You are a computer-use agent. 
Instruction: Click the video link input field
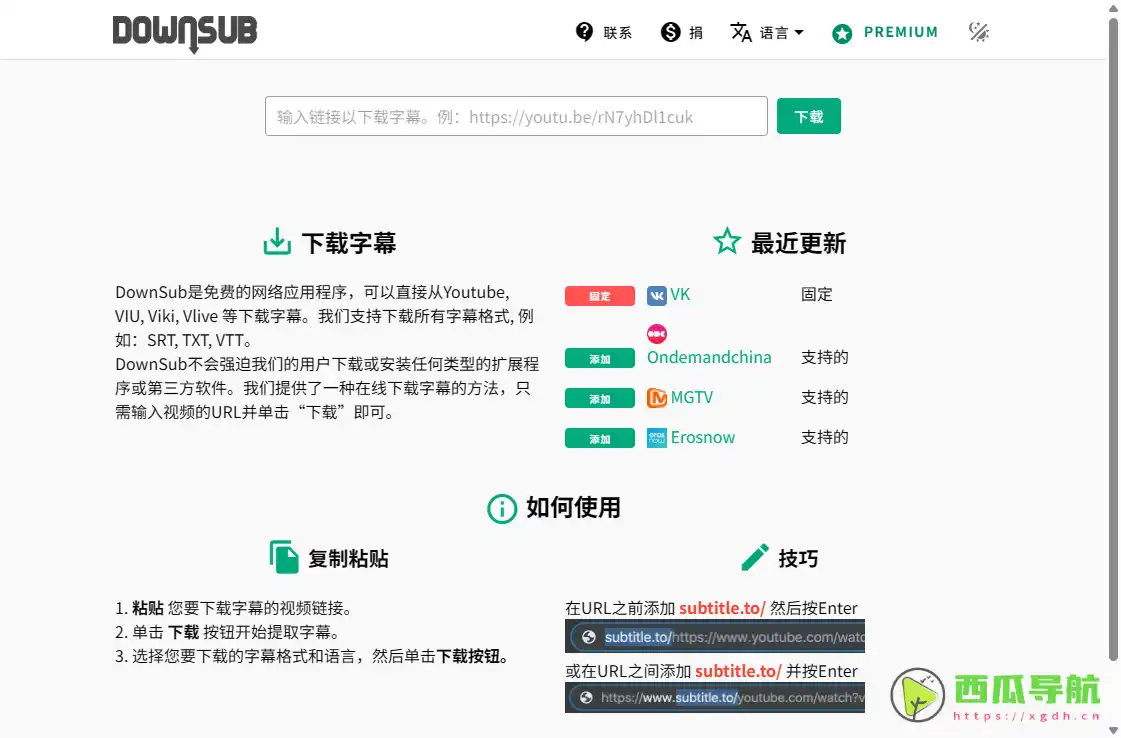516,116
